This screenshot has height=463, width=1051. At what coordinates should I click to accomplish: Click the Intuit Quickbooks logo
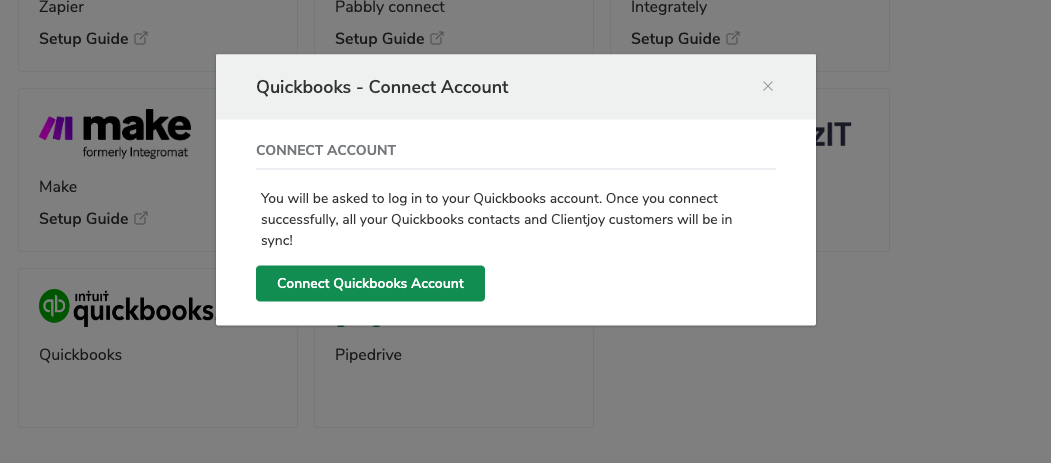[127, 308]
